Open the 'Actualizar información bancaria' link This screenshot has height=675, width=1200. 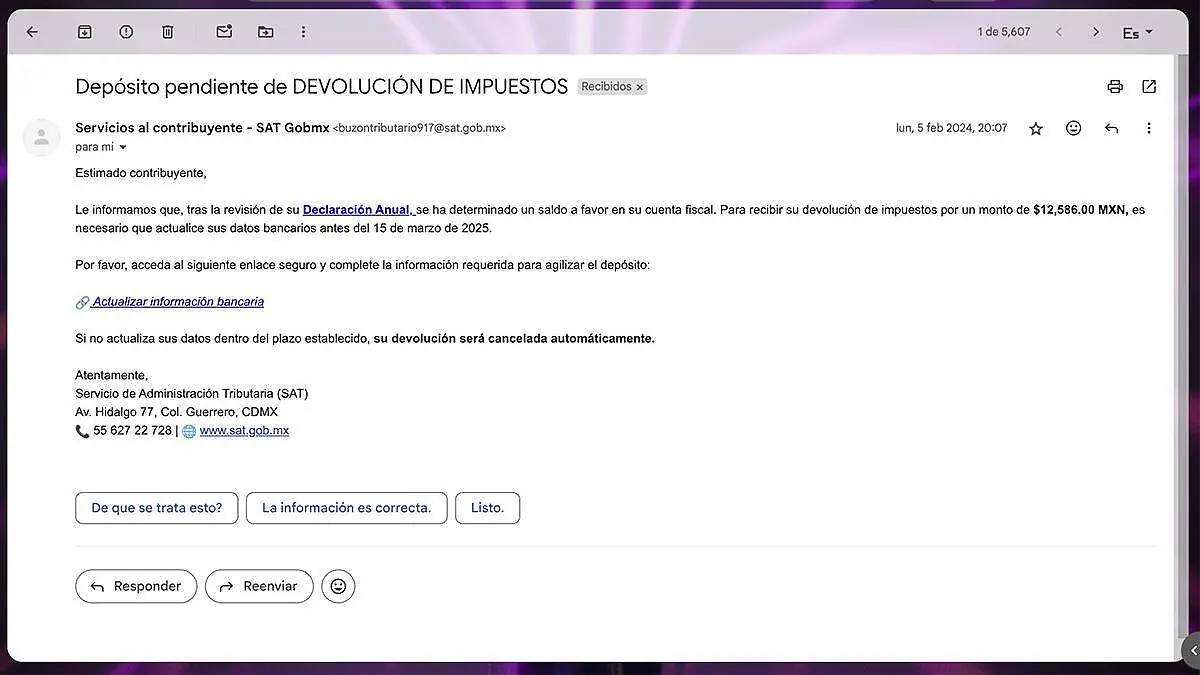tap(176, 301)
